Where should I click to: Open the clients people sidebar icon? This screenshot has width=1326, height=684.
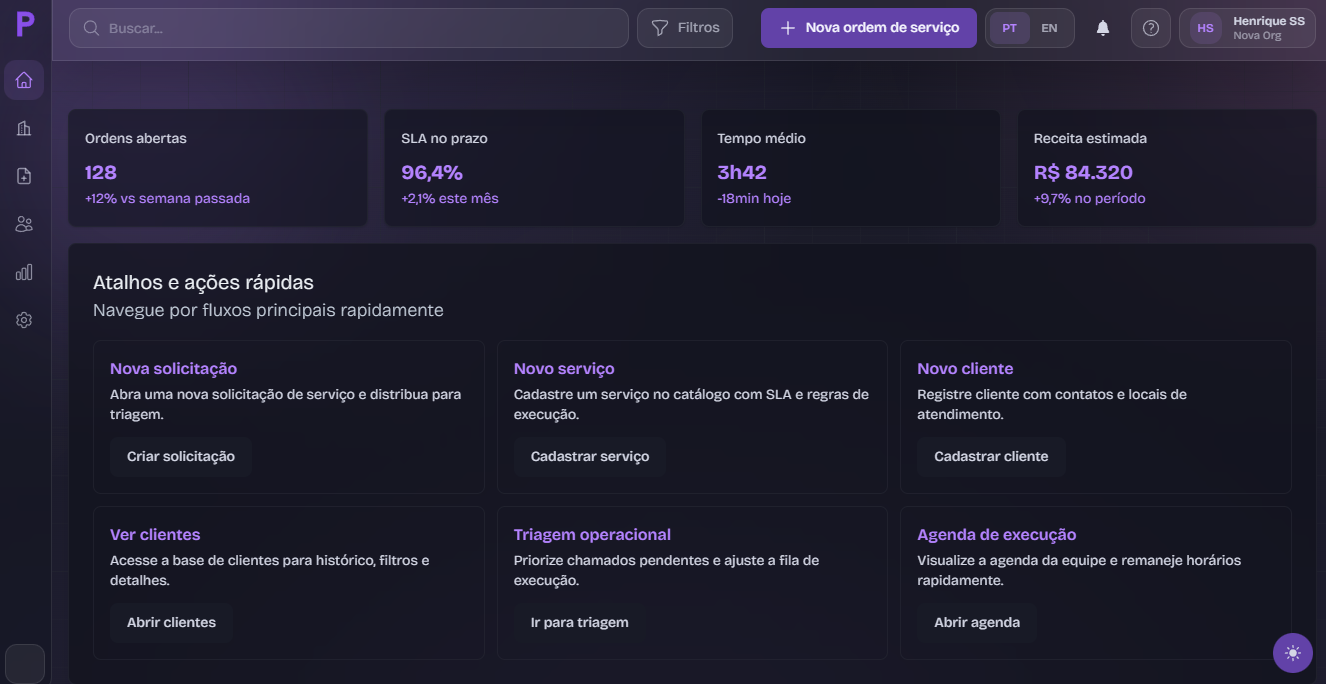pyautogui.click(x=24, y=224)
